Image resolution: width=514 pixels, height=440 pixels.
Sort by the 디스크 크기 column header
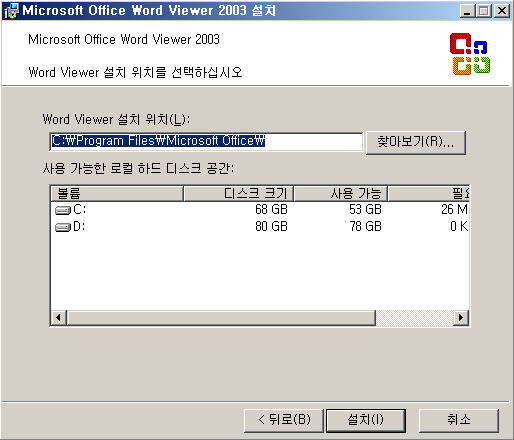tap(239, 193)
